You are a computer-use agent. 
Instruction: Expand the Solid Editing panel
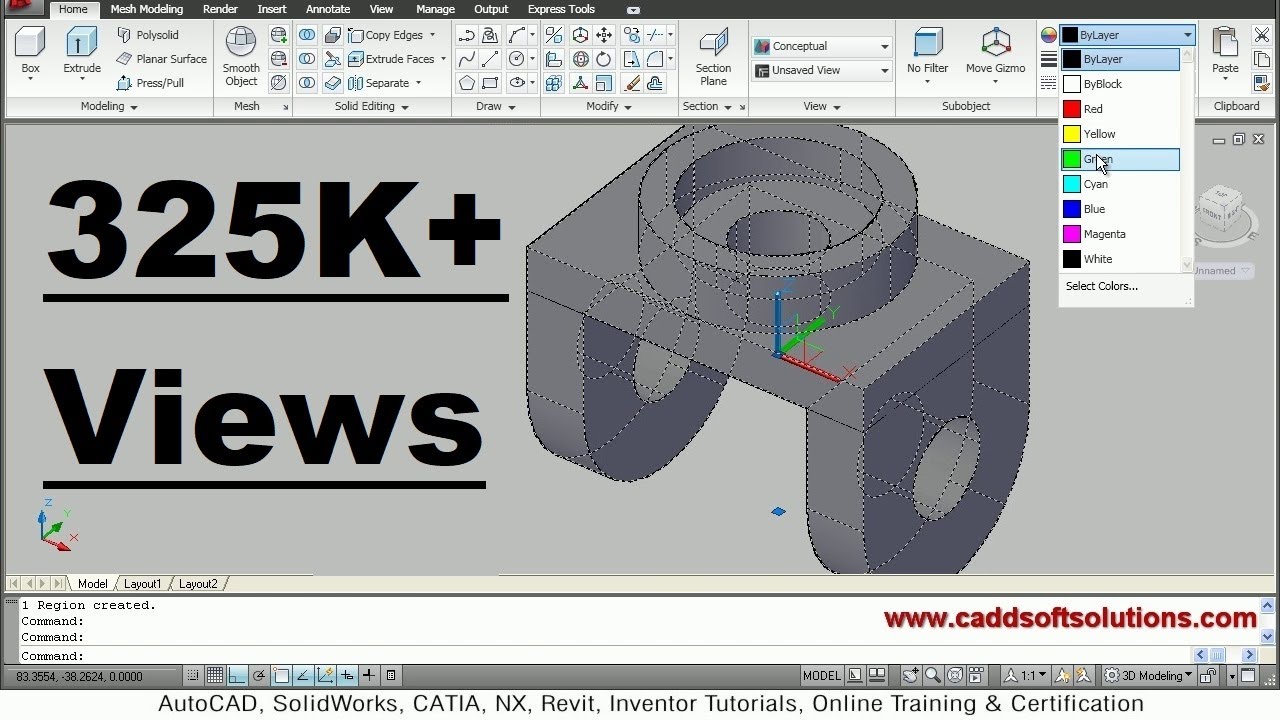(371, 106)
